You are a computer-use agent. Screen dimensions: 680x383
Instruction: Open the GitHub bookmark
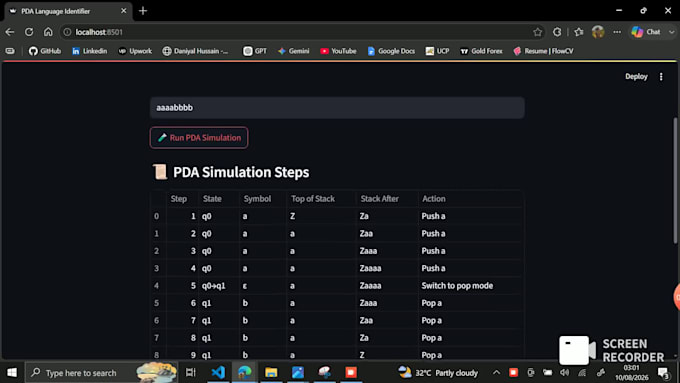click(x=45, y=51)
